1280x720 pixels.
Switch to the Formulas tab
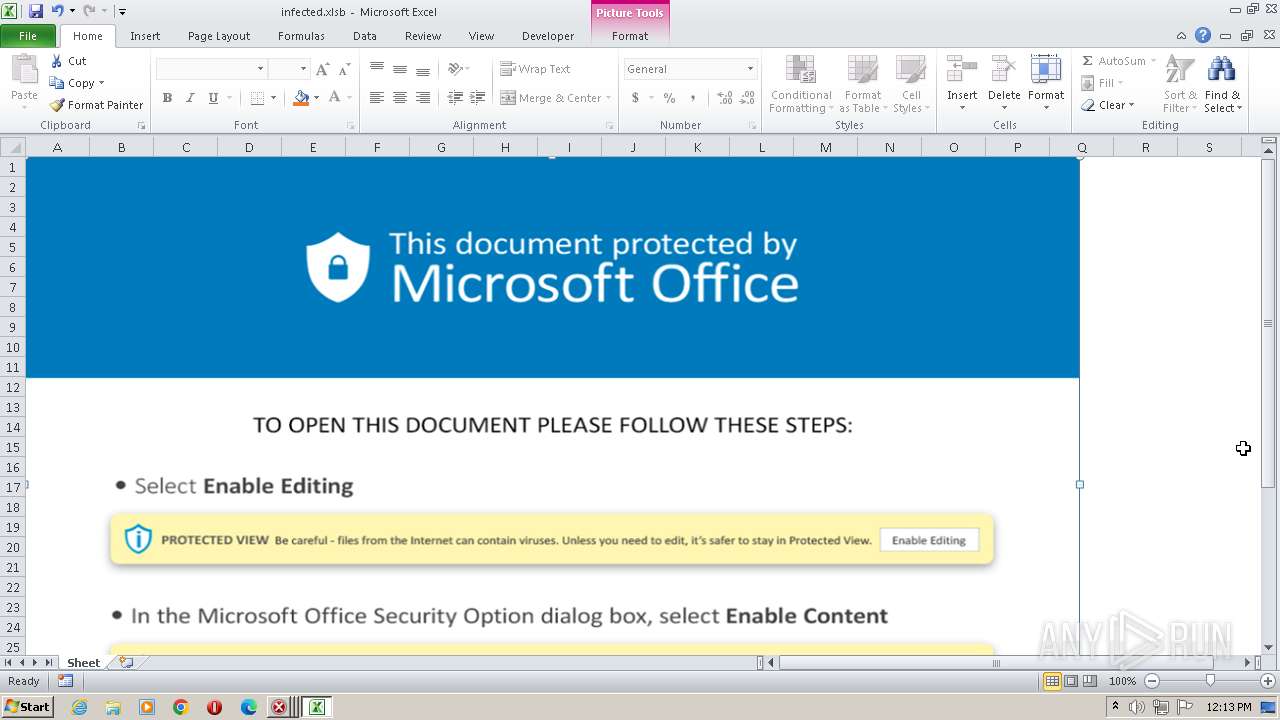(301, 36)
